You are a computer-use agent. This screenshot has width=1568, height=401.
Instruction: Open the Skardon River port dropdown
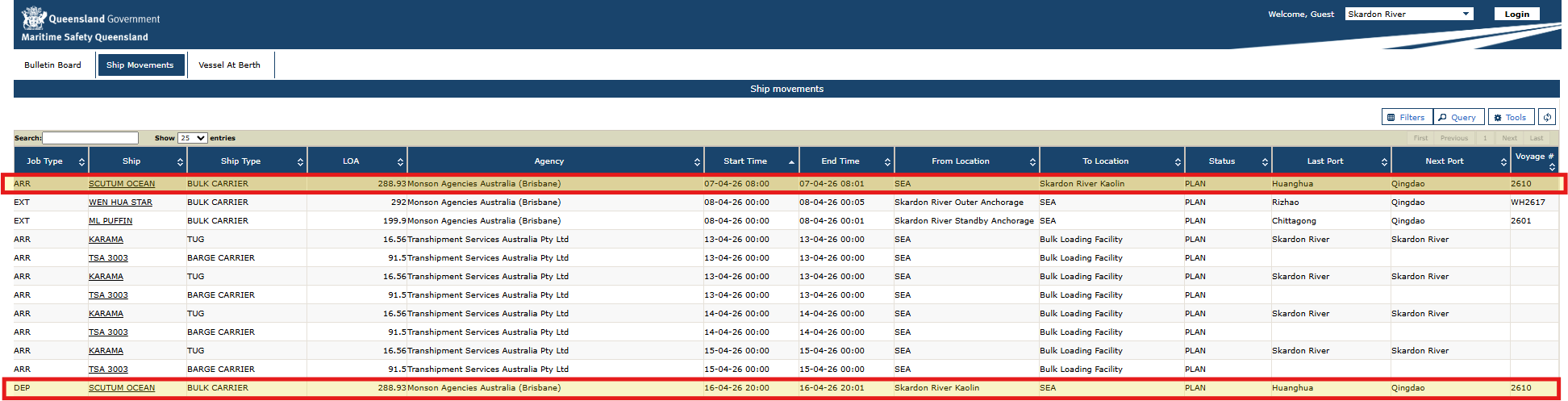(1408, 14)
